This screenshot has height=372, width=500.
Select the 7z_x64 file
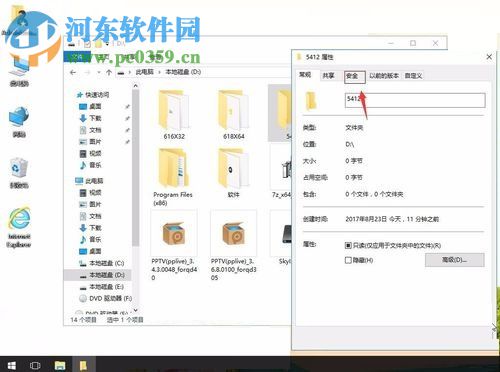[x=281, y=173]
